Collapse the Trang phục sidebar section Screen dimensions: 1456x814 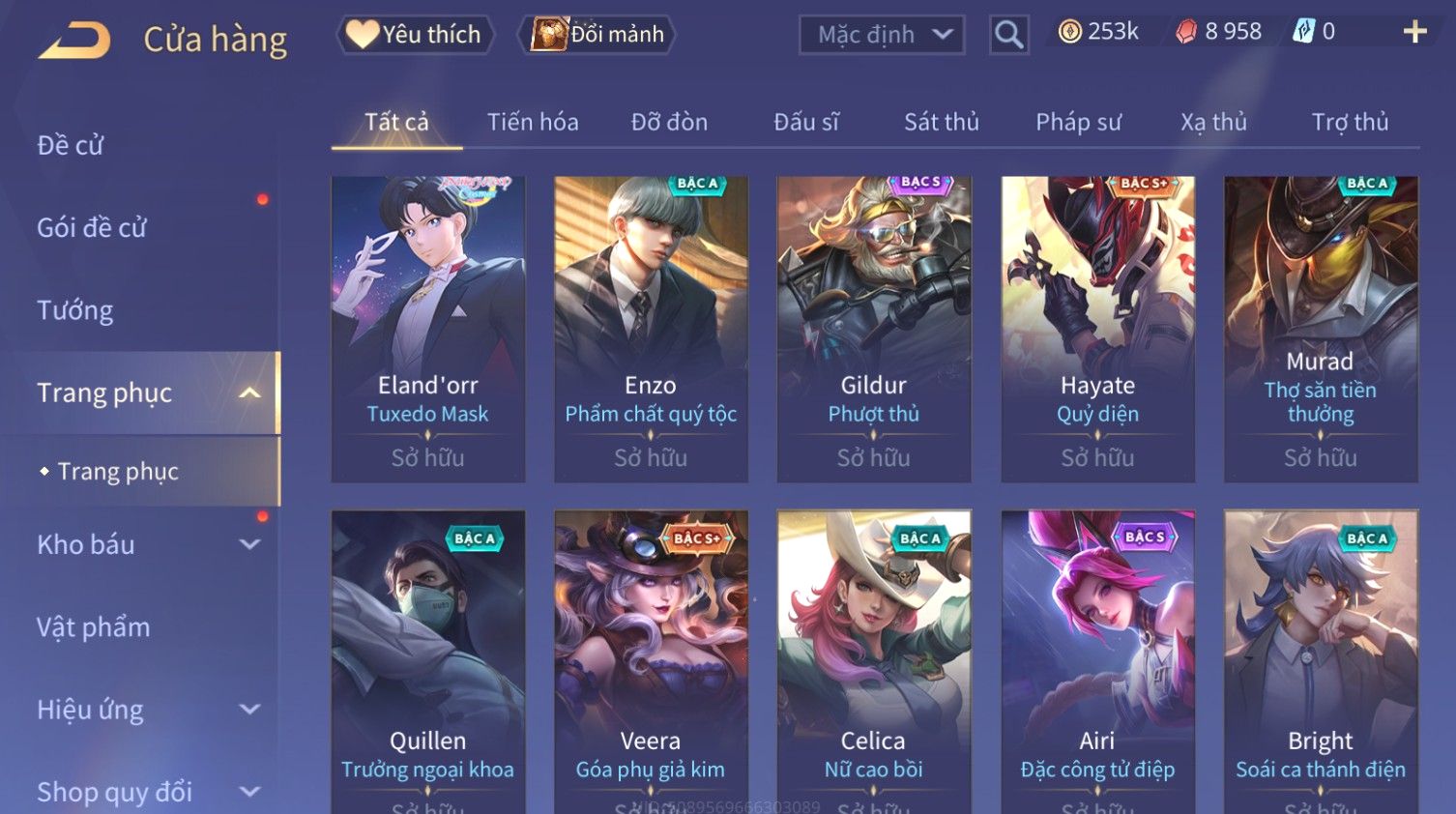coord(249,392)
